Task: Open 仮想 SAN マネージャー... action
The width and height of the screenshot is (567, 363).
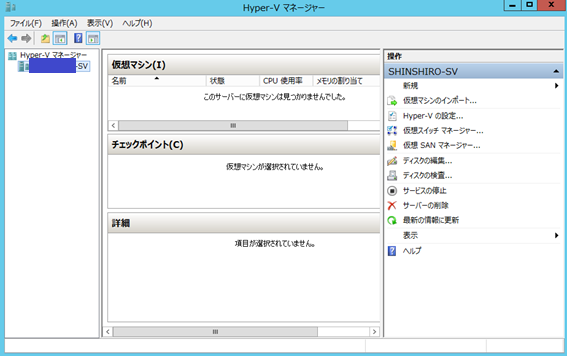Action: click(442, 146)
